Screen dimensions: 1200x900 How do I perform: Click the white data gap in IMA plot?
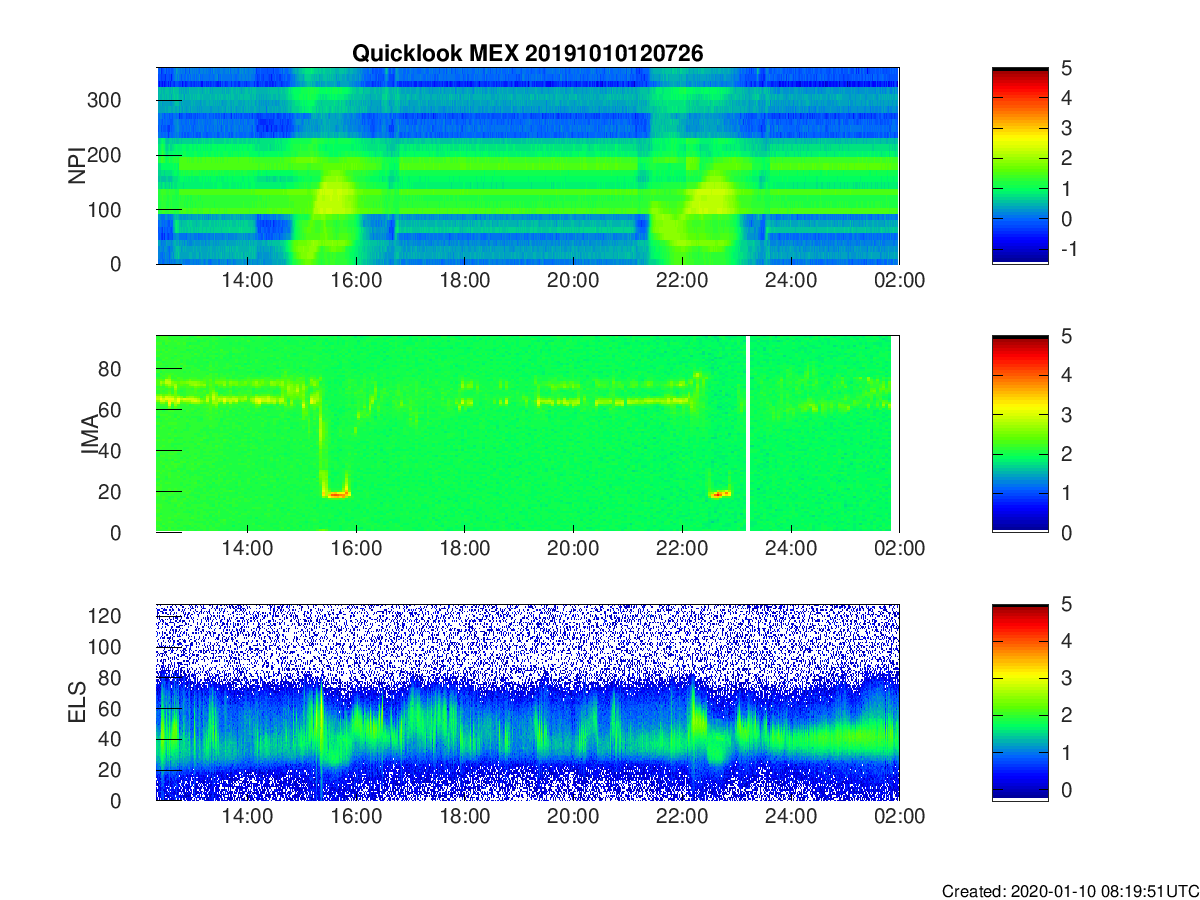coord(748,434)
